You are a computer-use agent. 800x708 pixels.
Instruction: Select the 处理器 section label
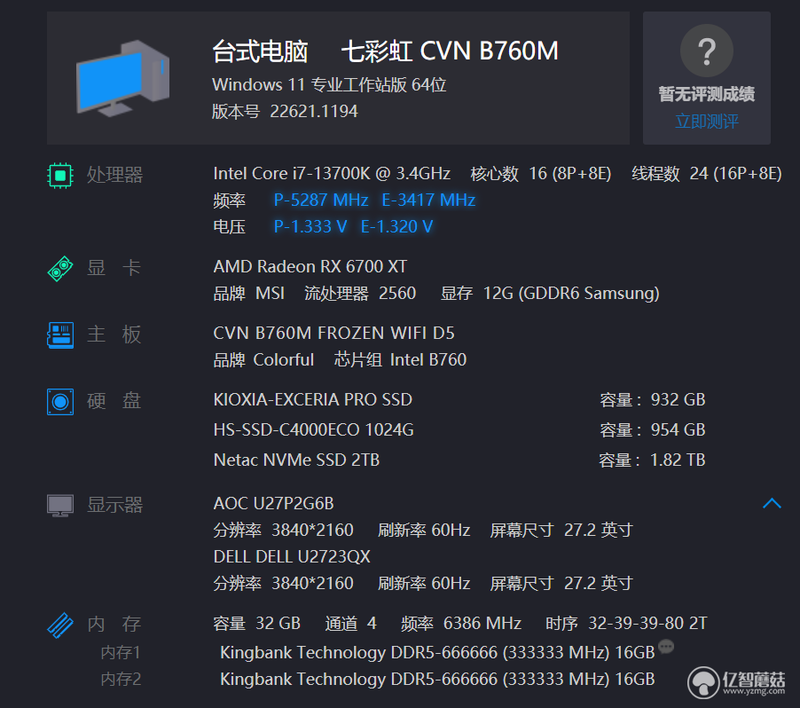(x=115, y=175)
